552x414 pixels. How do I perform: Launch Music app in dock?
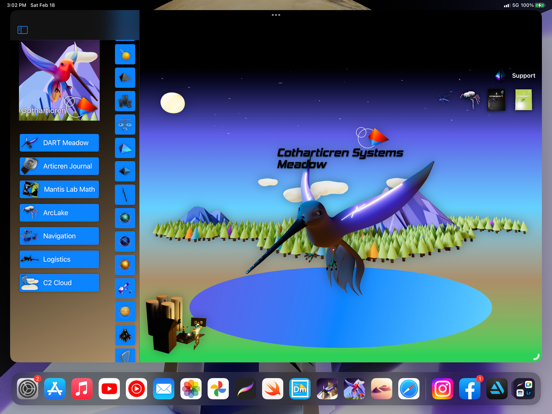[x=82, y=389]
